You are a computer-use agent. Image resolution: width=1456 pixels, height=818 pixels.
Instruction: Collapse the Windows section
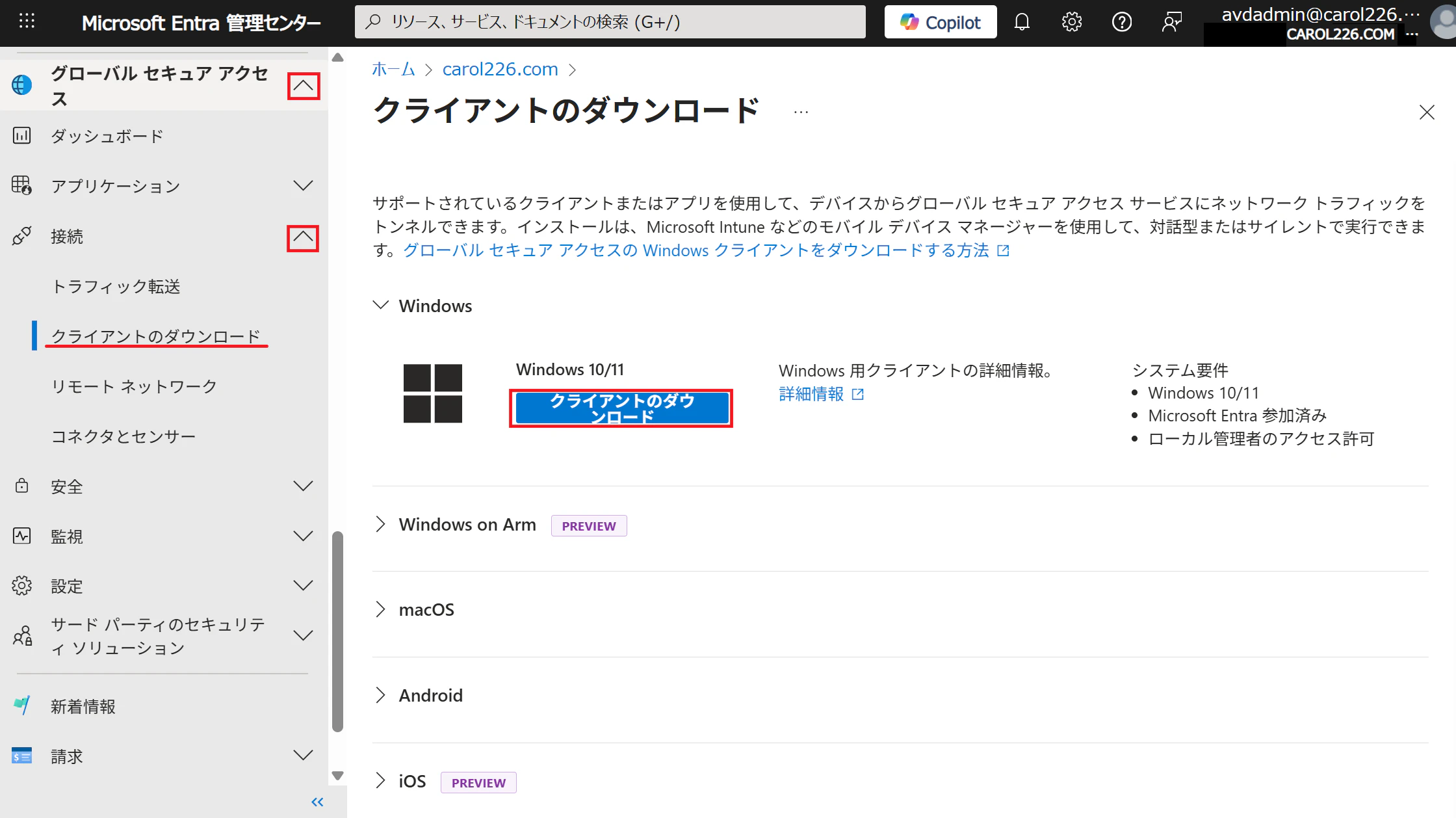[381, 305]
